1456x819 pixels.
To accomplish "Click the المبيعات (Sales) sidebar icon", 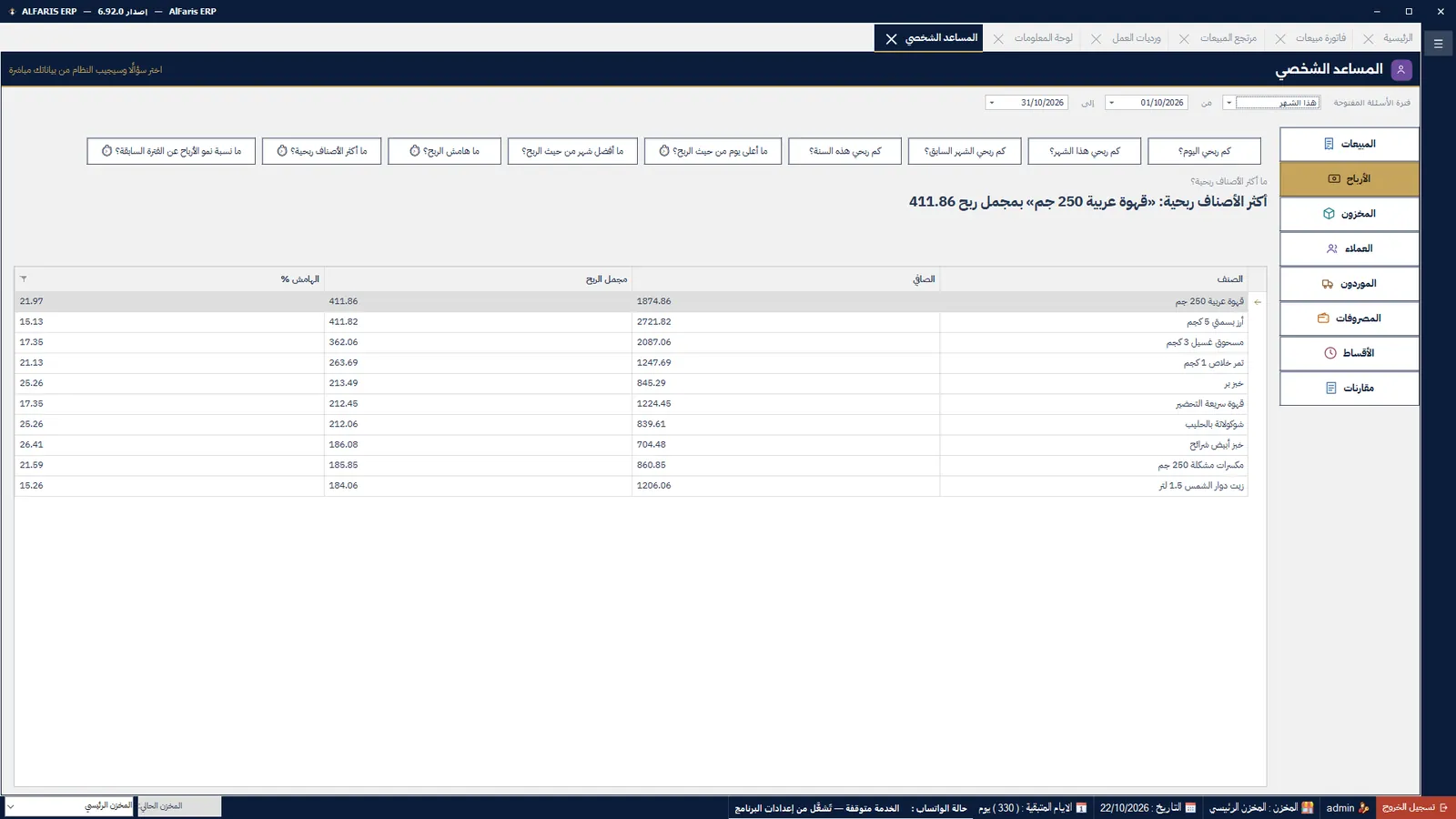I will [x=1329, y=144].
